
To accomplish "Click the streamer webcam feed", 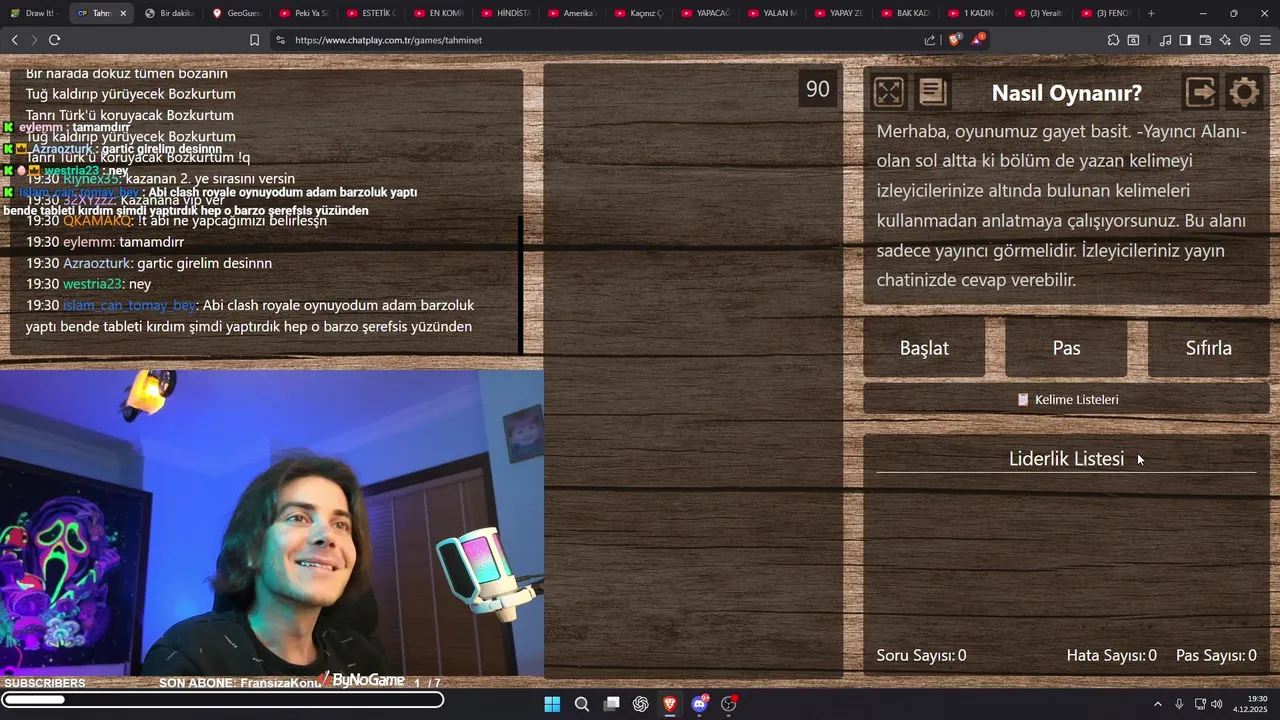I will click(x=272, y=523).
